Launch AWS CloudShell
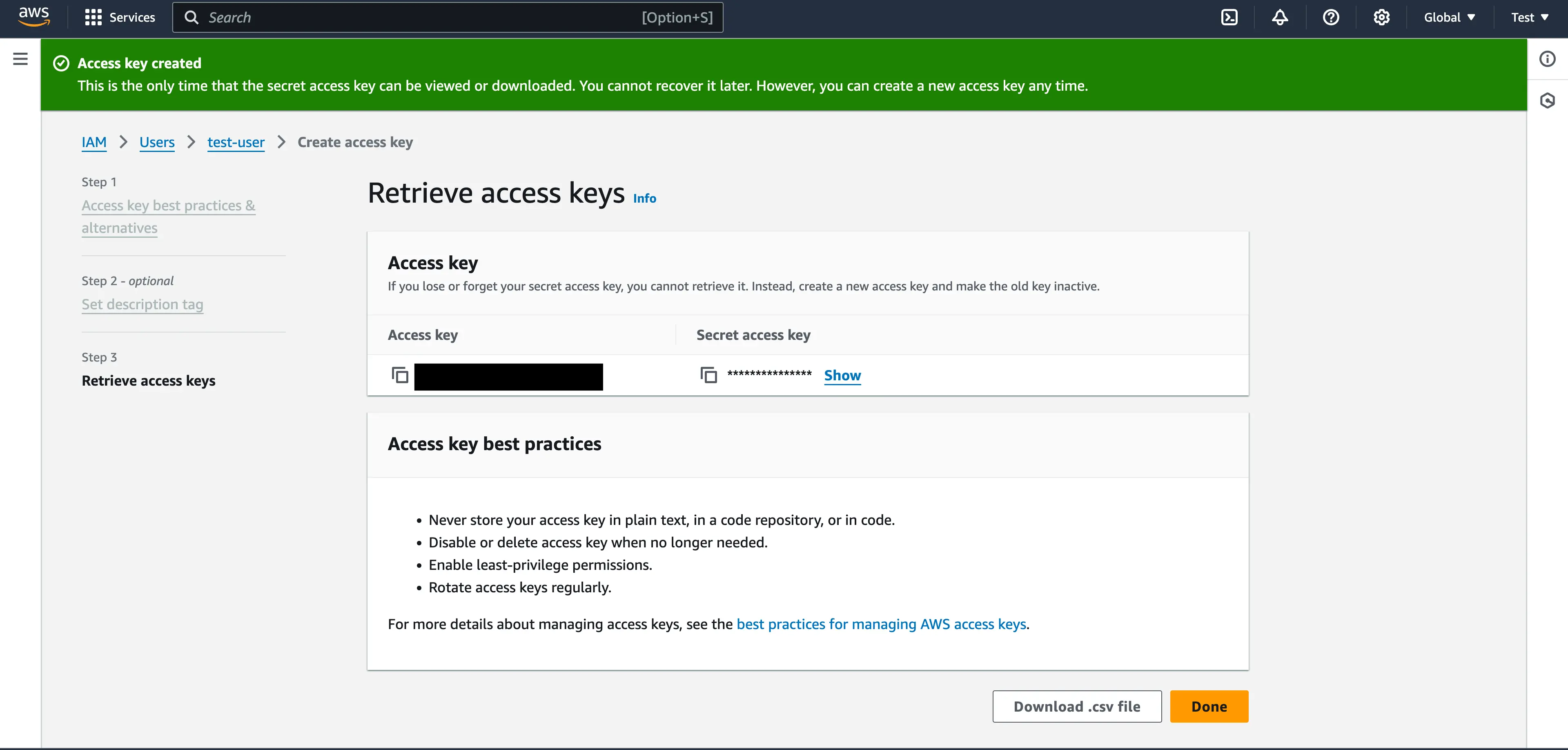The width and height of the screenshot is (1568, 750). pyautogui.click(x=1228, y=17)
